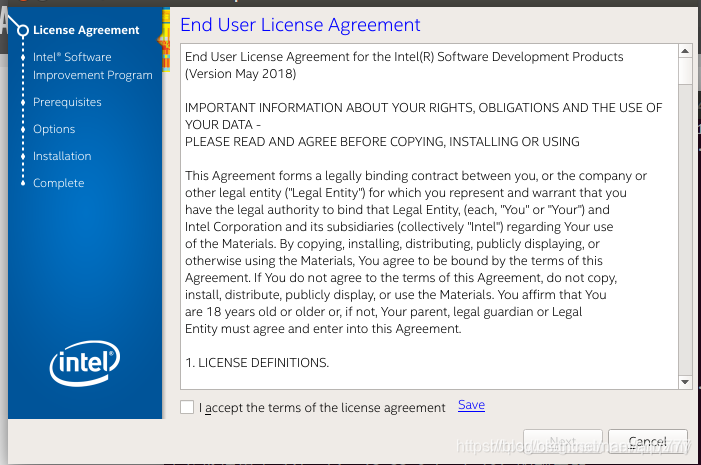Go to Prerequisites step in sidebar
701x465 pixels.
(67, 102)
